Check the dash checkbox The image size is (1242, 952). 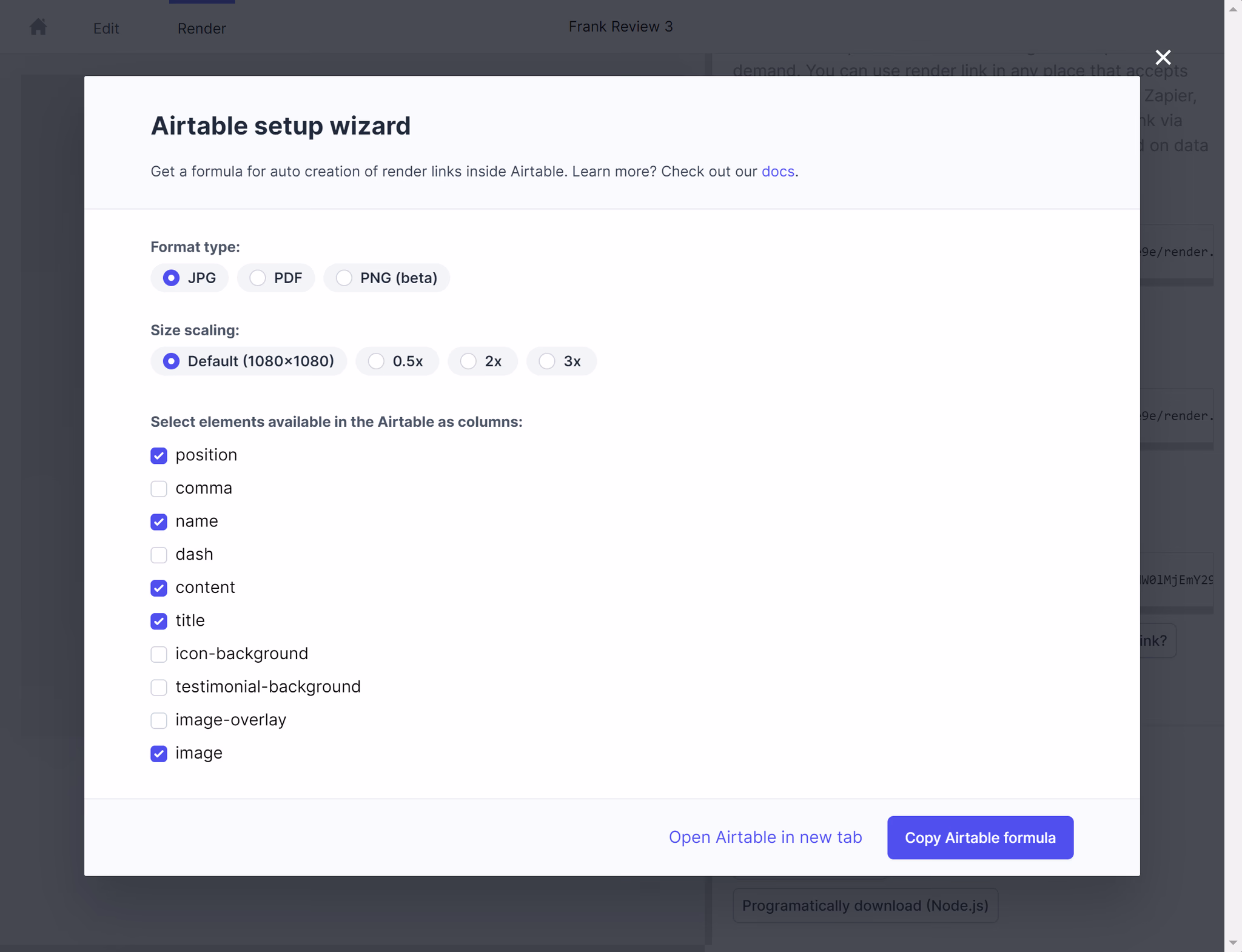point(159,555)
